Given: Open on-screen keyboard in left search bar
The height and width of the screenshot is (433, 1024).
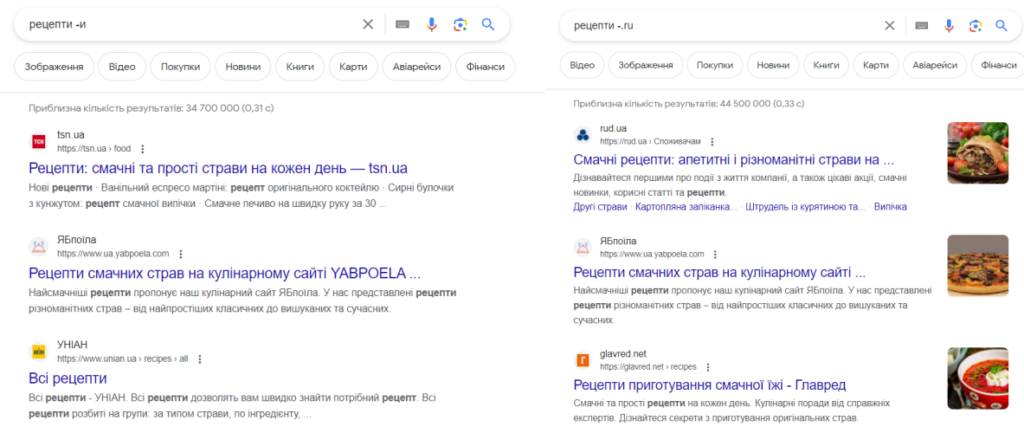Looking at the screenshot, I should coord(402,25).
